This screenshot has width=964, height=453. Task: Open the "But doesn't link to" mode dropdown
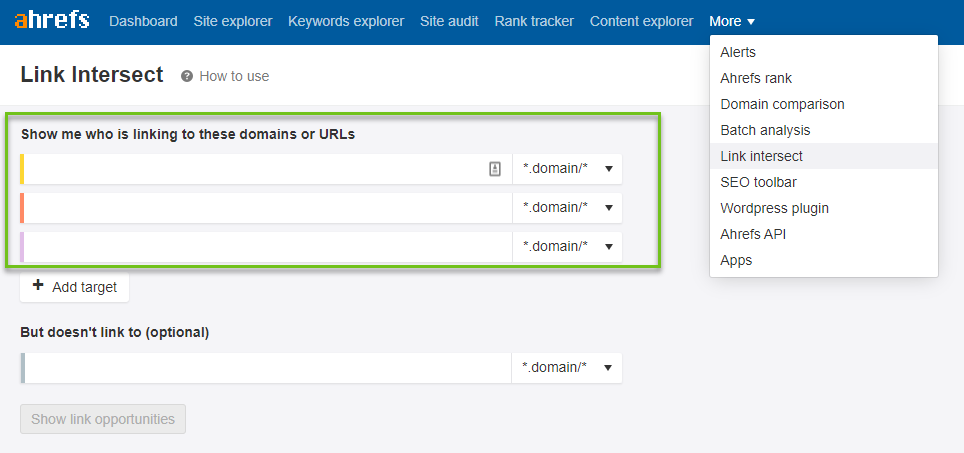tap(567, 368)
